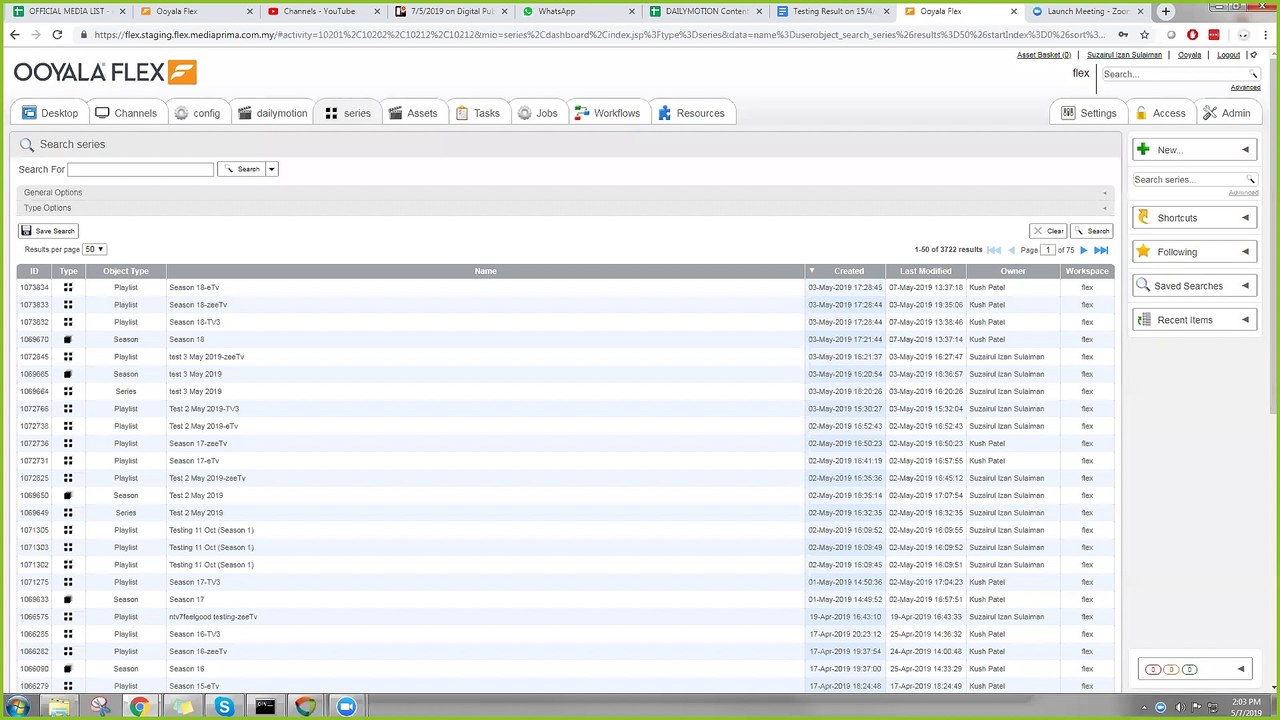Click type icon in row 1073834
Viewport: 1280px width, 720px height.
point(68,287)
